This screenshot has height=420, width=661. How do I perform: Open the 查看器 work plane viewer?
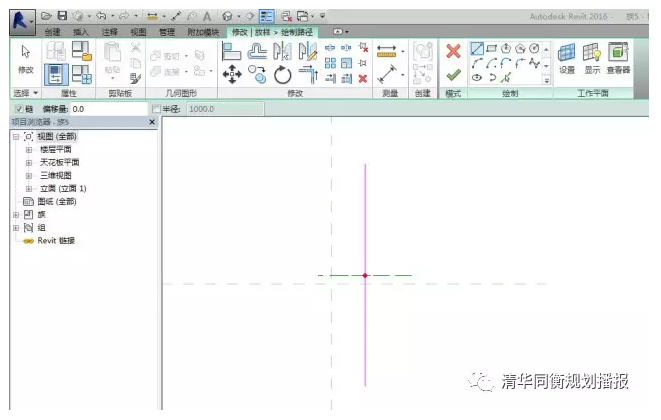(618, 59)
